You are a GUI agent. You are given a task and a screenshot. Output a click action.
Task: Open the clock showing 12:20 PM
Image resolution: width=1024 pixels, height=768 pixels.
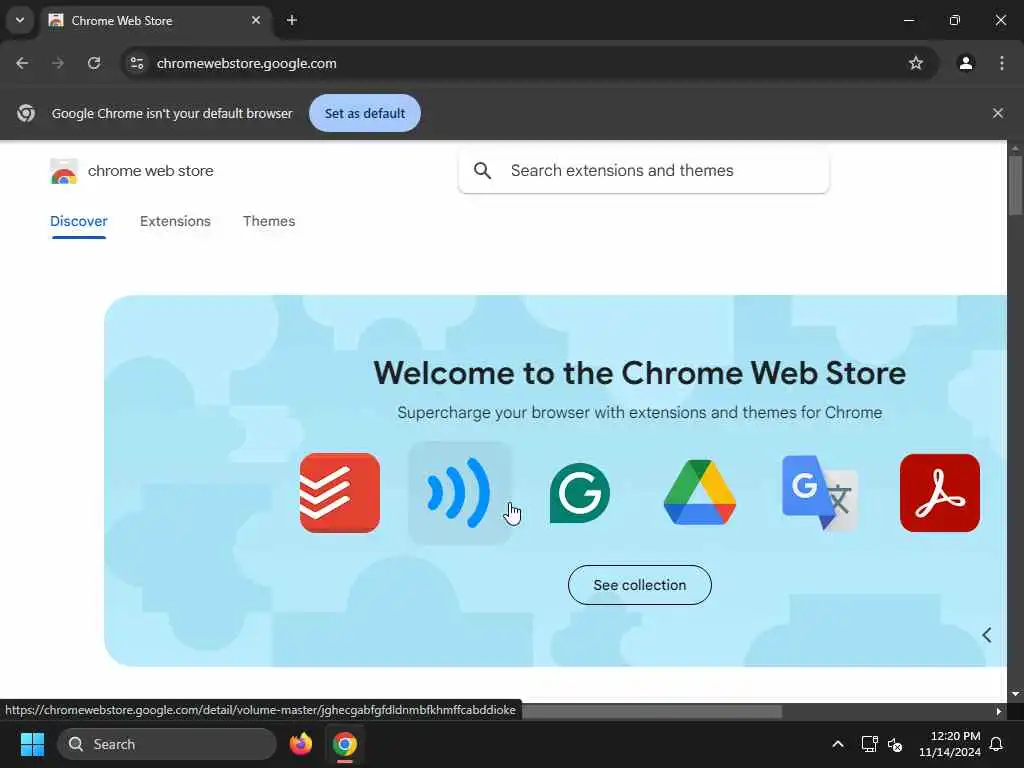pyautogui.click(x=949, y=744)
